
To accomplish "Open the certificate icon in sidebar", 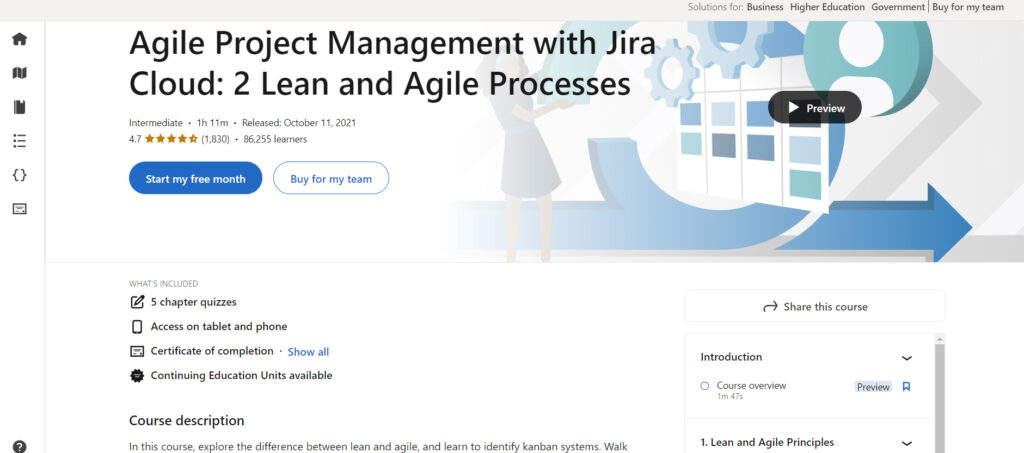I will [x=19, y=209].
